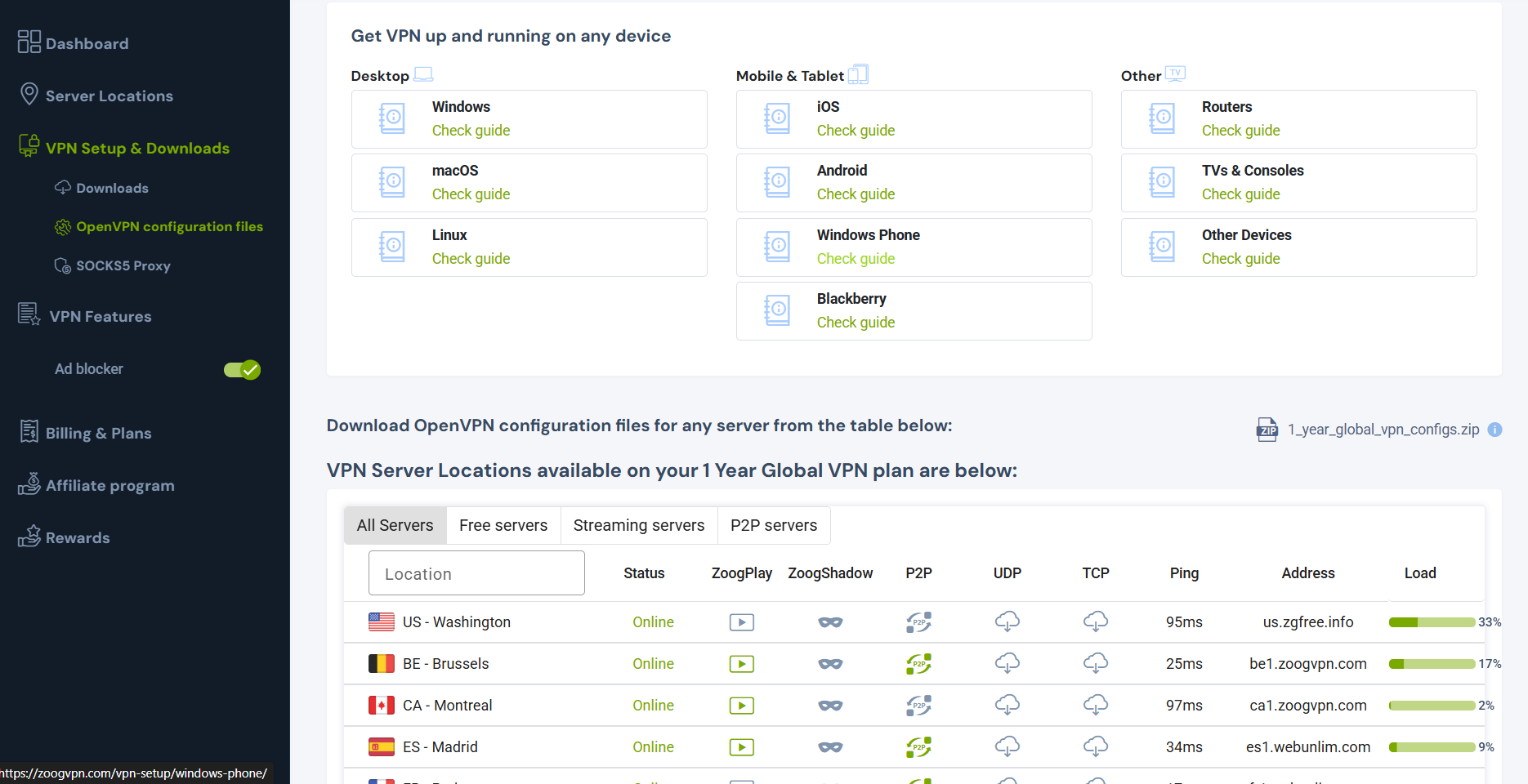Click the Belgium flag for Brussels
Screen dimensions: 1528x784
pos(382,664)
